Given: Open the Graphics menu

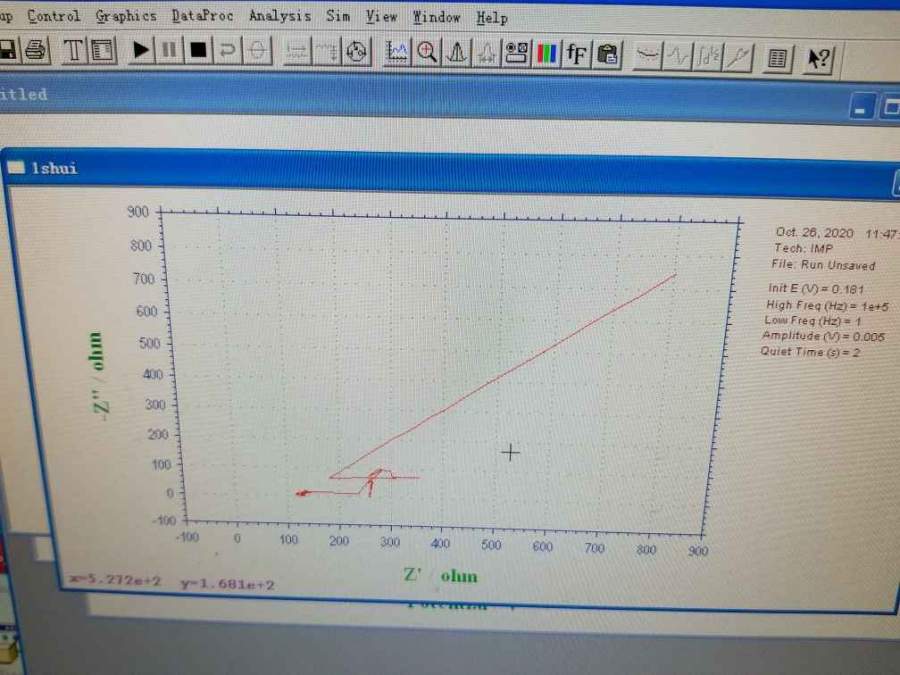Looking at the screenshot, I should (x=126, y=16).
